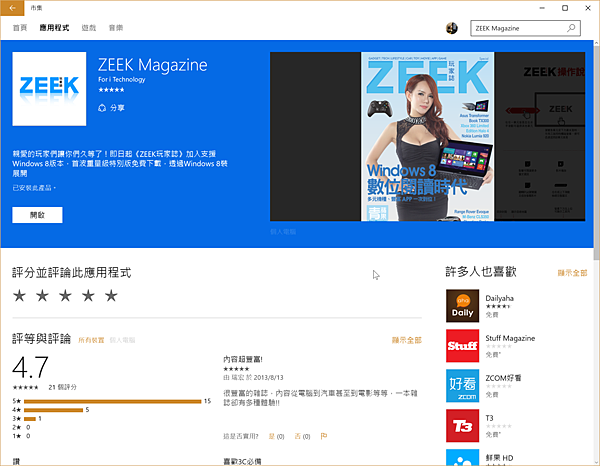Mark review helpful with 是 (0)
This screenshot has height=466, width=600.
point(276,436)
